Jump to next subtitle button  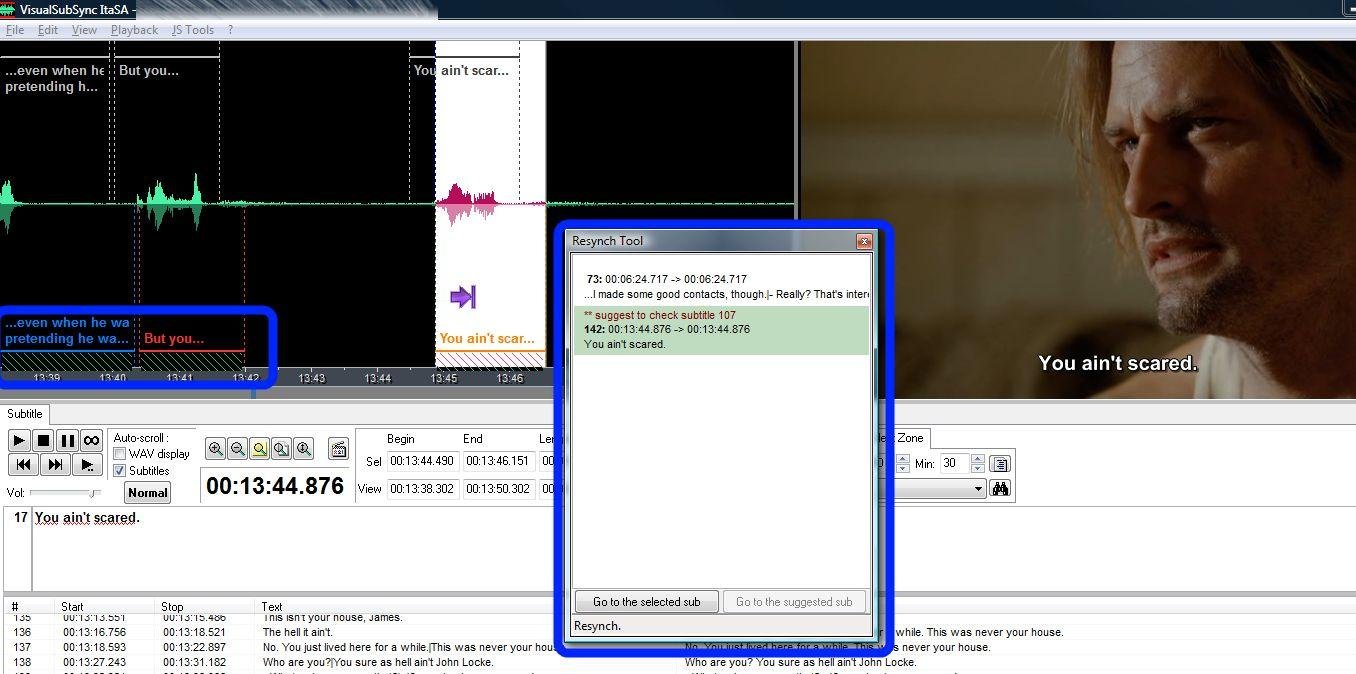(56, 464)
